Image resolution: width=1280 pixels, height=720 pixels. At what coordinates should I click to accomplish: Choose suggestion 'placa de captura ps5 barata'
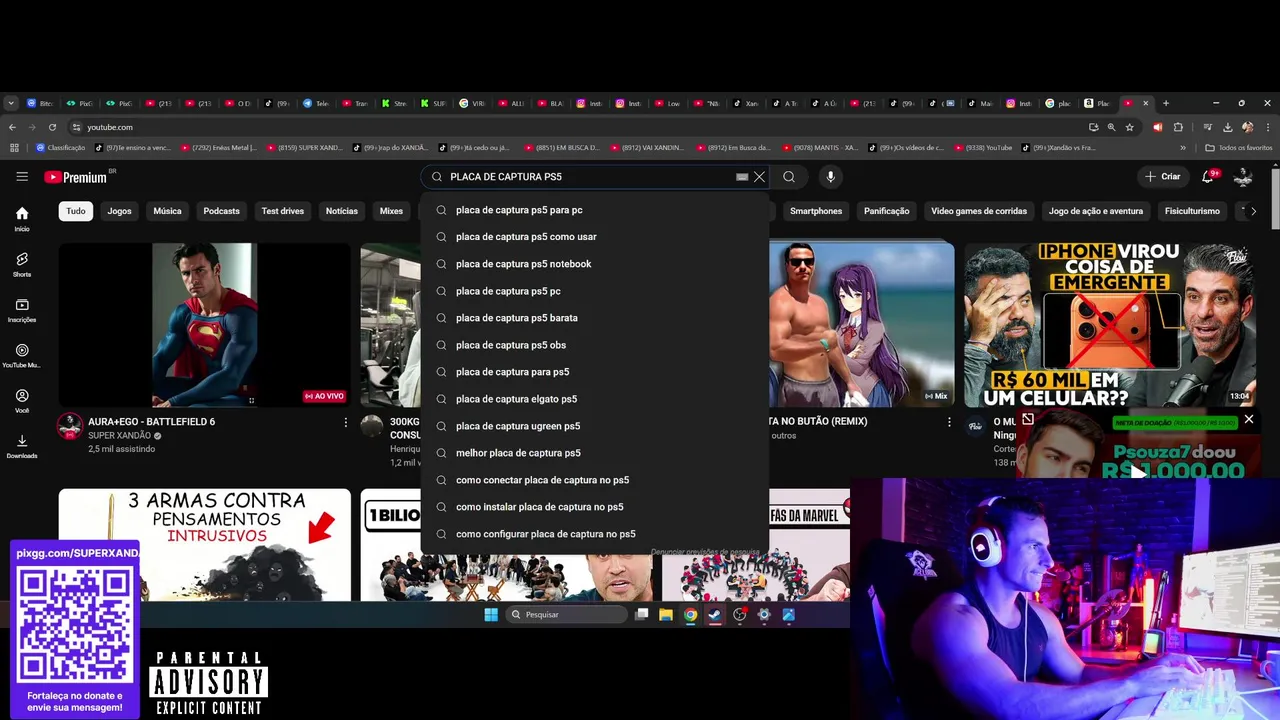(595, 318)
